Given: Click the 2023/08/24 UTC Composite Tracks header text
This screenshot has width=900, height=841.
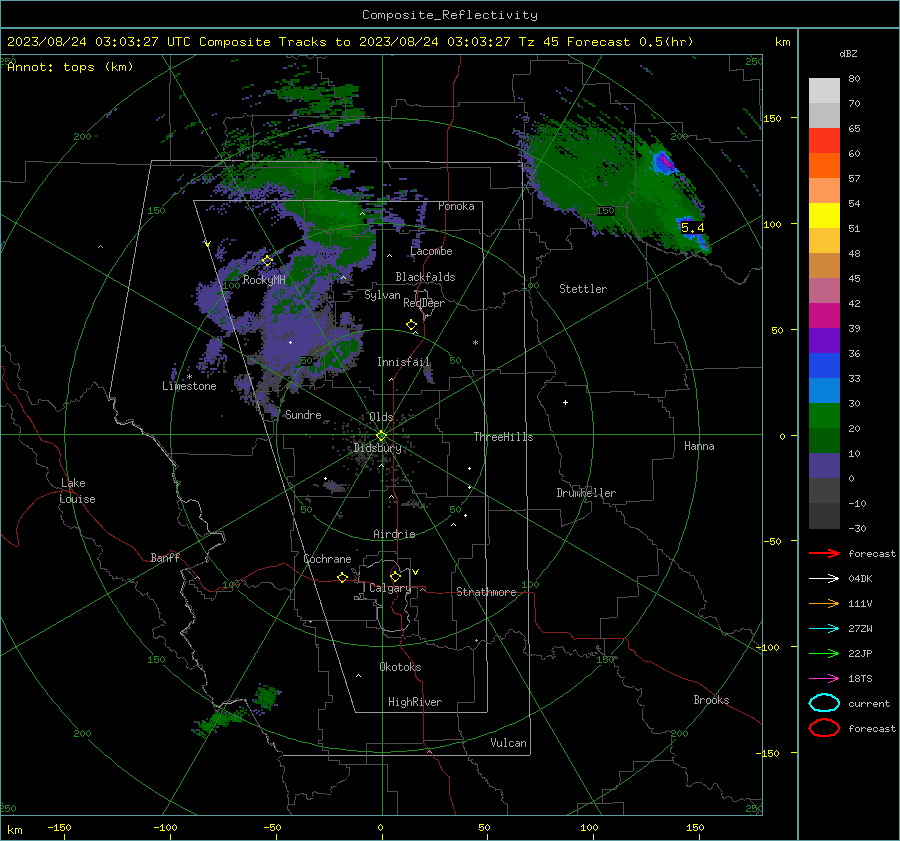Looking at the screenshot, I should point(350,42).
